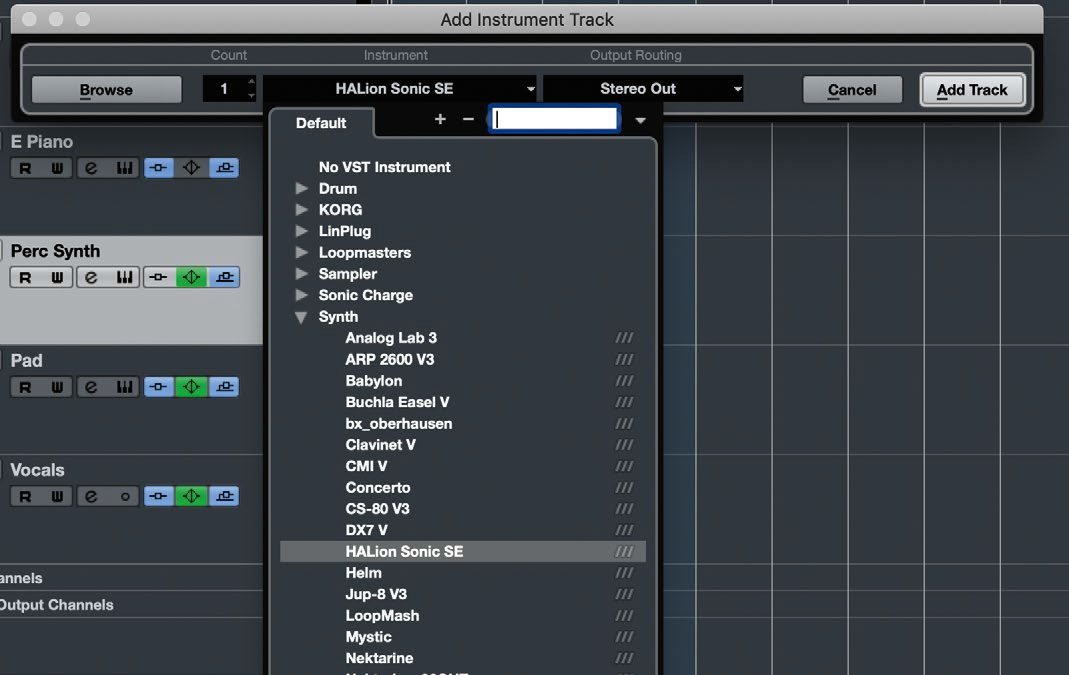
Task: Cancel the Add Instrument Track dialog
Action: pyautogui.click(x=852, y=89)
